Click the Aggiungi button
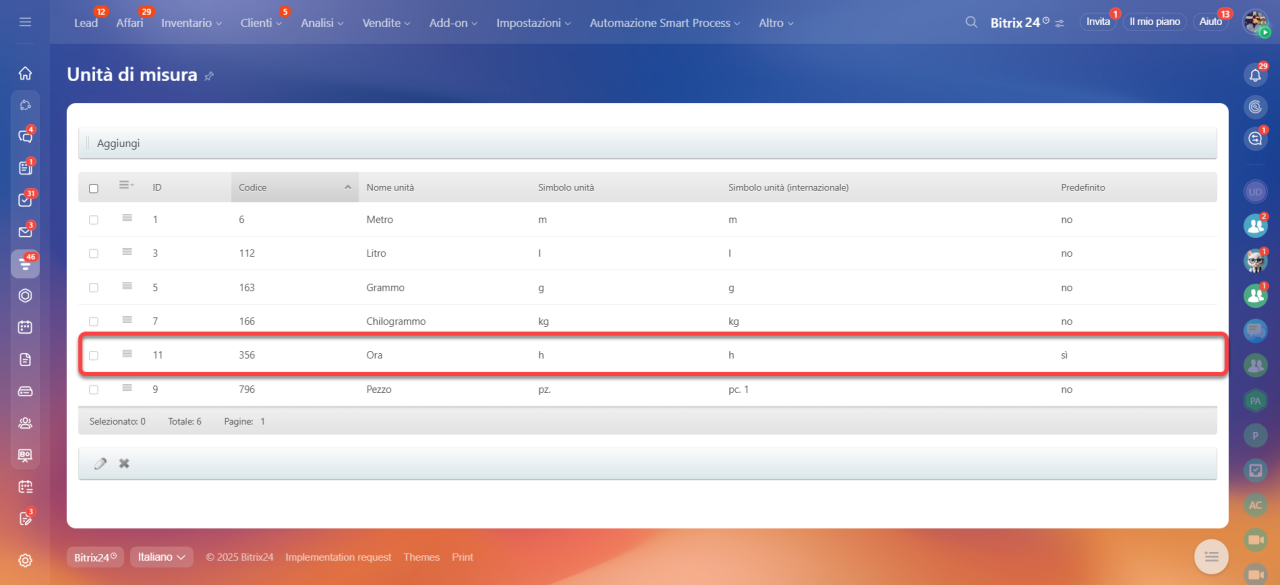 tap(118, 143)
